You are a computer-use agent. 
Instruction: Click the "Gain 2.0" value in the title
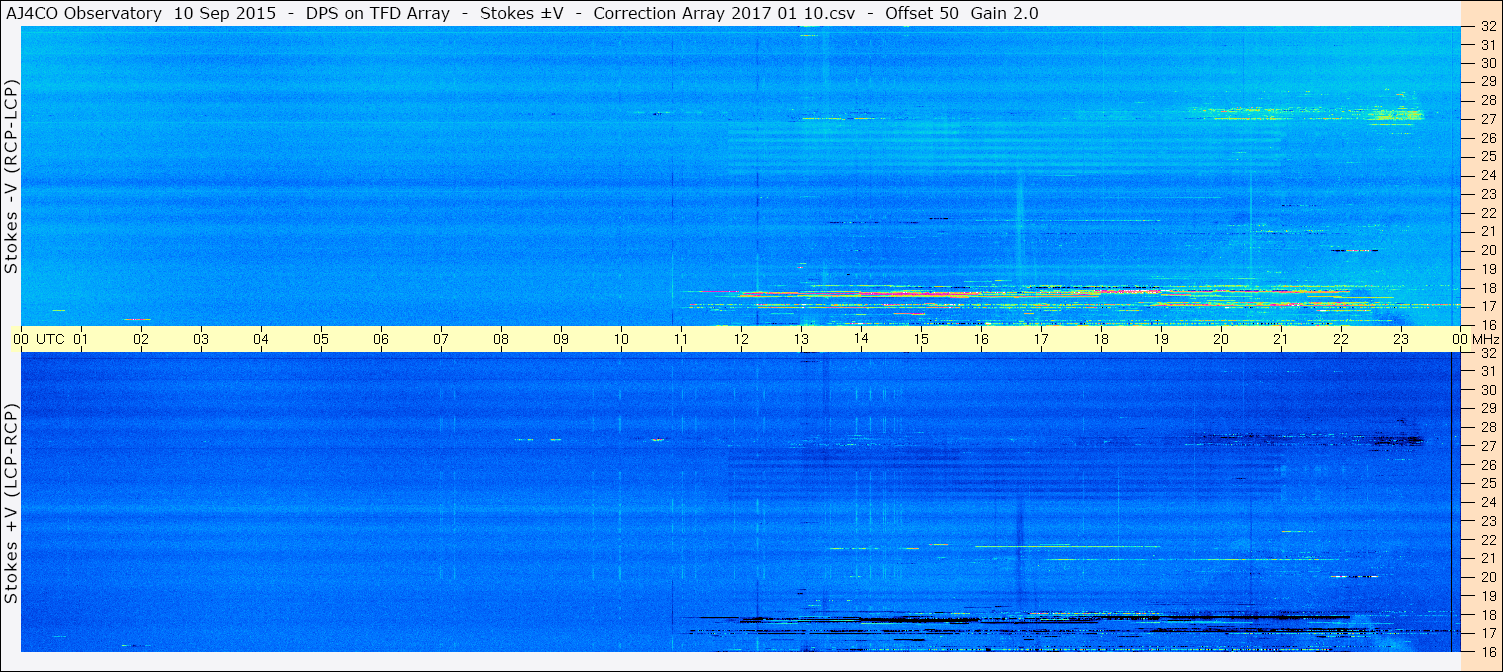tap(1004, 13)
